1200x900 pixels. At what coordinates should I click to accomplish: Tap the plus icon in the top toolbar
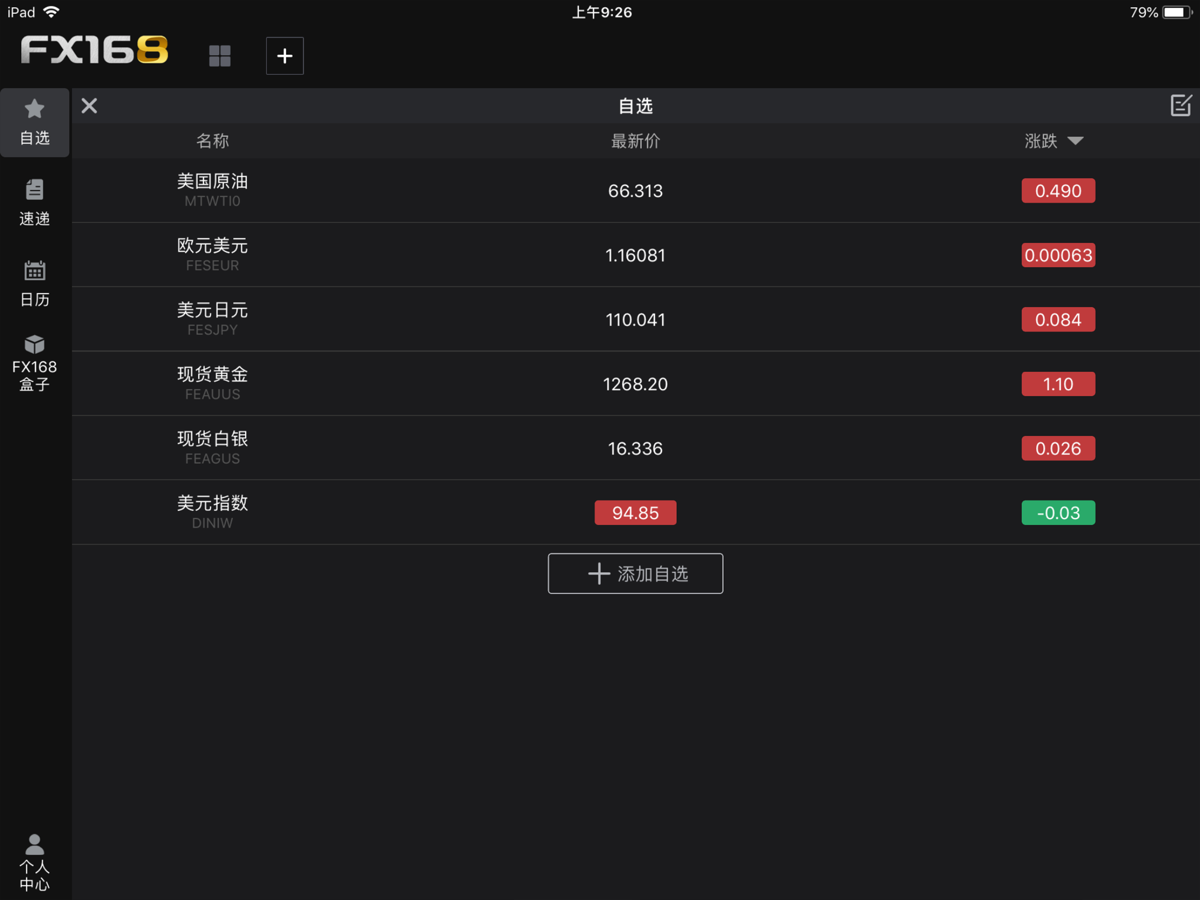pyautogui.click(x=284, y=56)
